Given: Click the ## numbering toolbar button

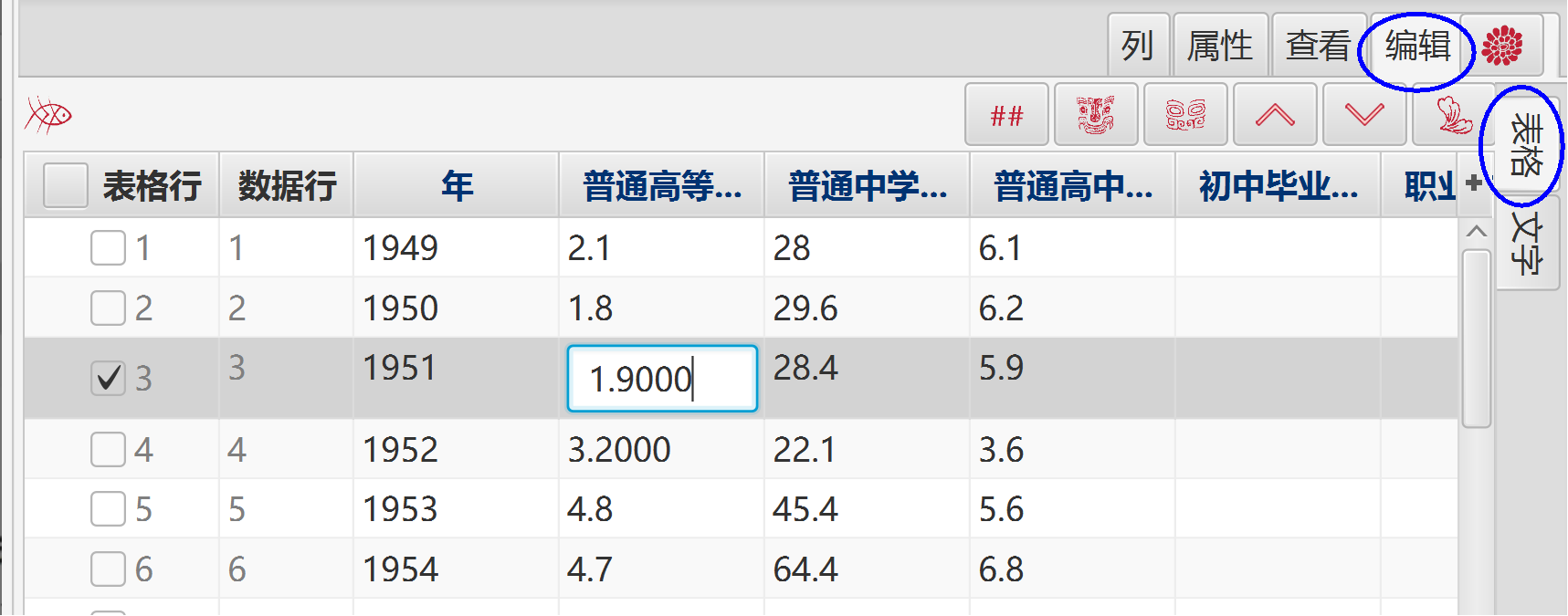Looking at the screenshot, I should pos(1006,115).
